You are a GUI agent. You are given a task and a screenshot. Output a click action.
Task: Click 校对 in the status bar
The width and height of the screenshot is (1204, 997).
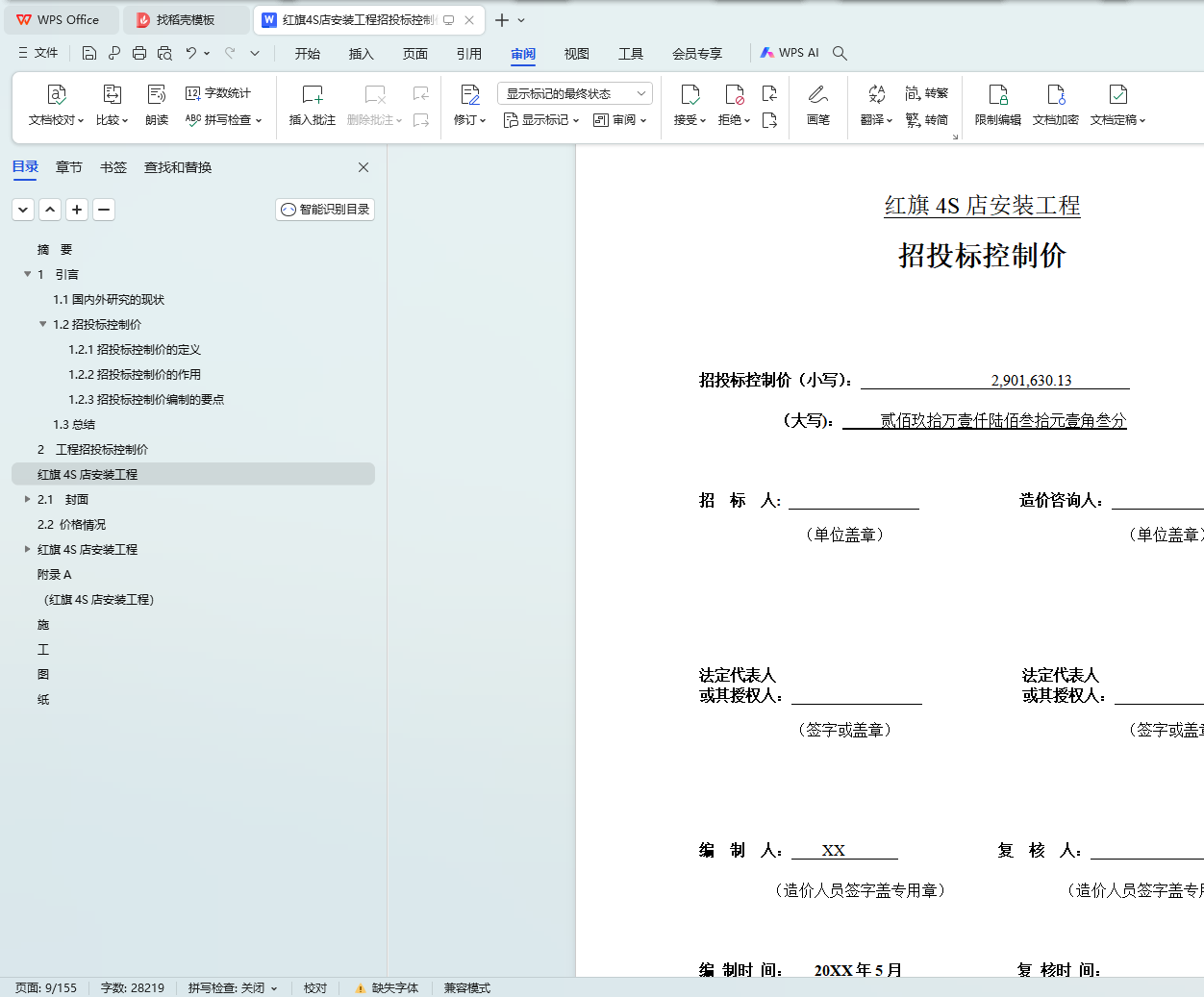tap(315, 987)
